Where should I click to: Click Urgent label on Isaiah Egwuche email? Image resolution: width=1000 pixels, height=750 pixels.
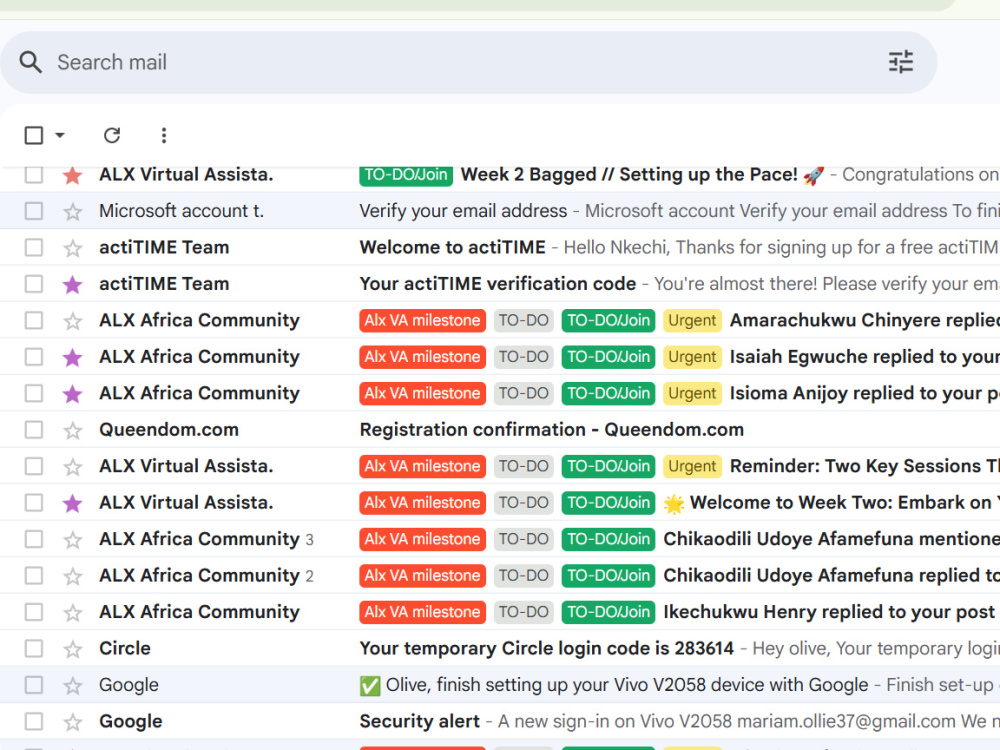[692, 357]
